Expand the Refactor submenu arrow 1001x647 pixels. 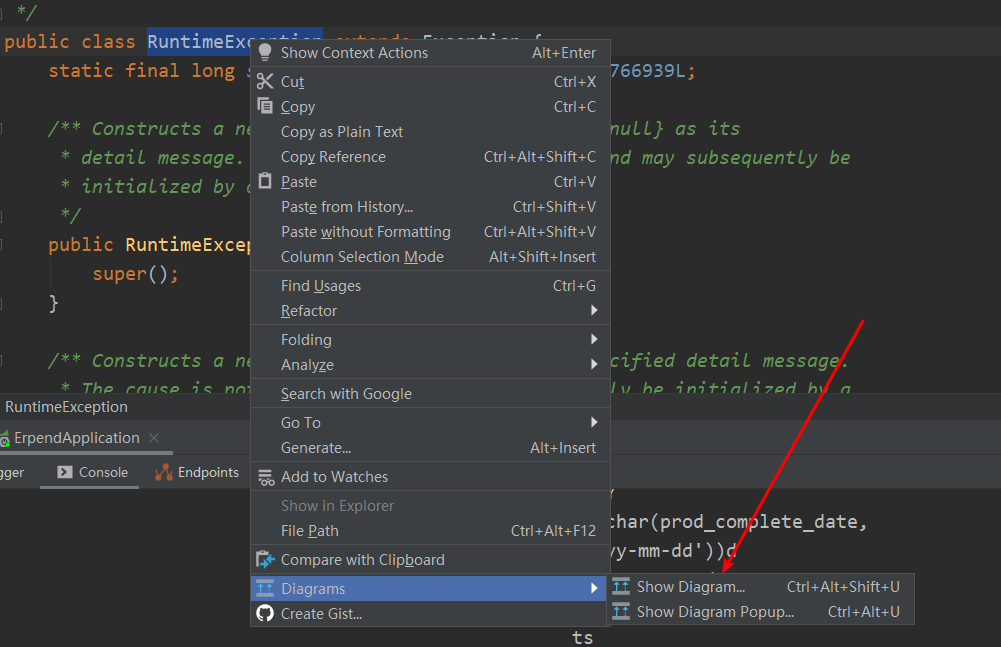point(594,310)
